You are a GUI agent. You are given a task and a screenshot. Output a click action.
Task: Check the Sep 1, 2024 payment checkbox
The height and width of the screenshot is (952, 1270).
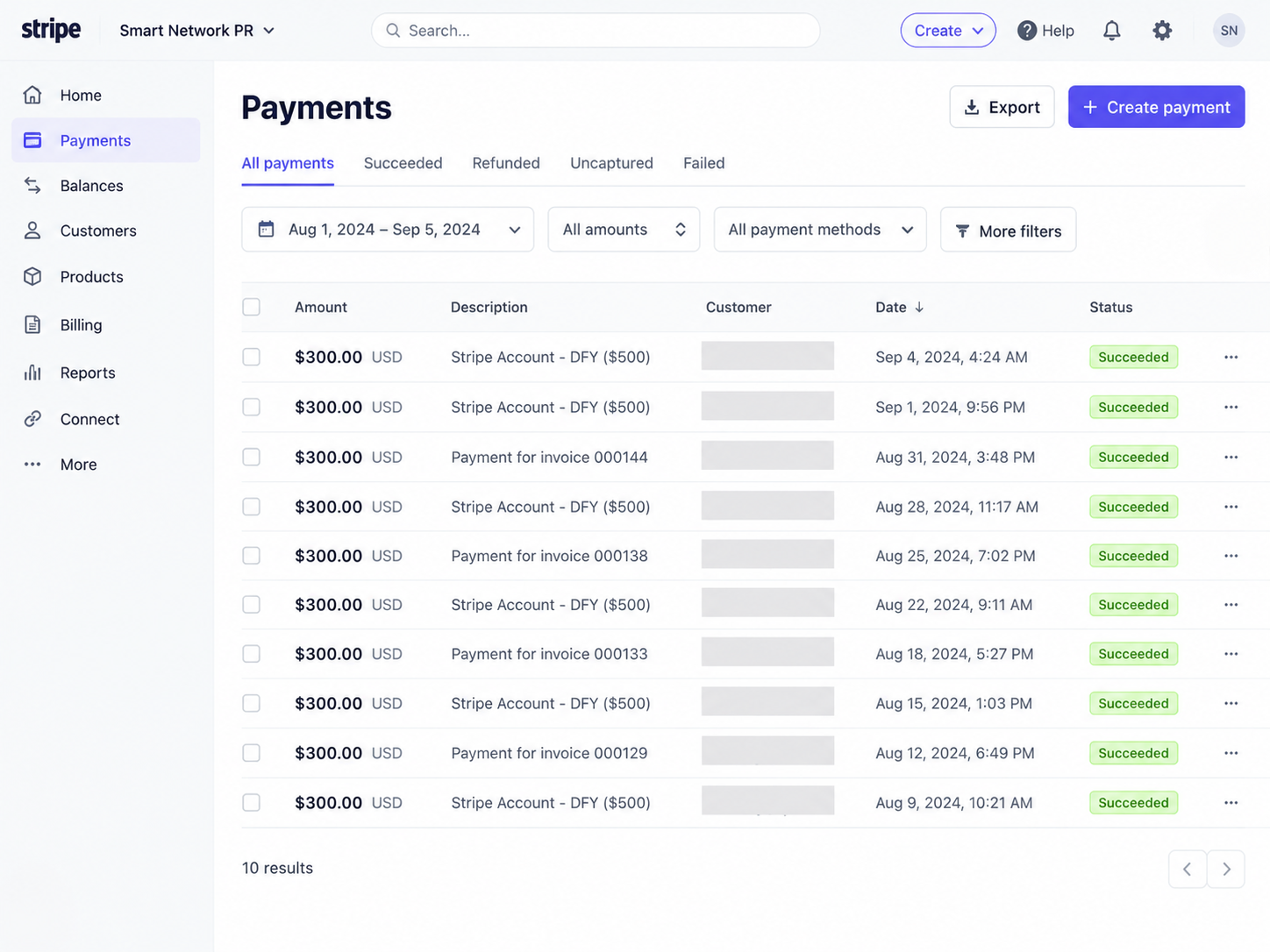click(252, 407)
